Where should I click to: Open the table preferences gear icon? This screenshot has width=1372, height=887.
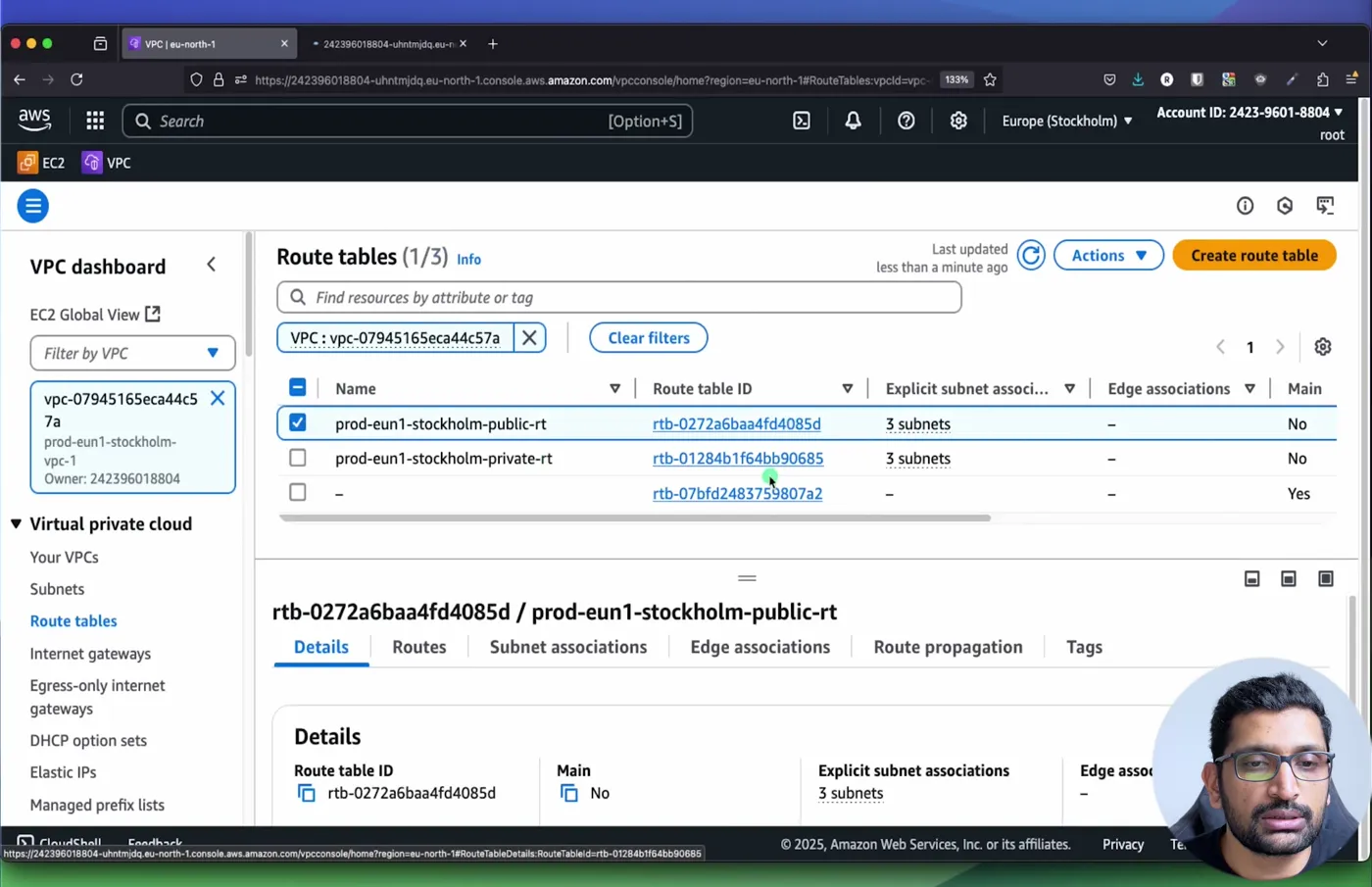pos(1323,347)
